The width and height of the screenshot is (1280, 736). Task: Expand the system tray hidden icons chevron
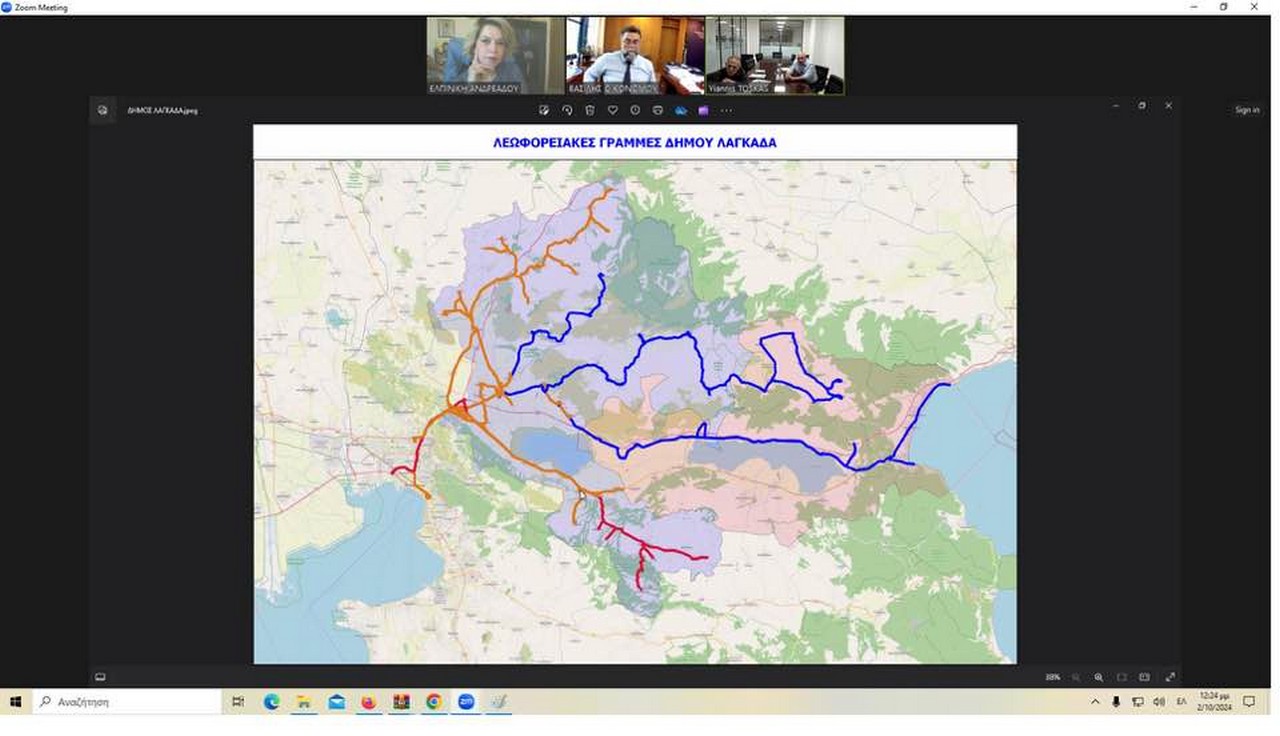click(x=1095, y=702)
